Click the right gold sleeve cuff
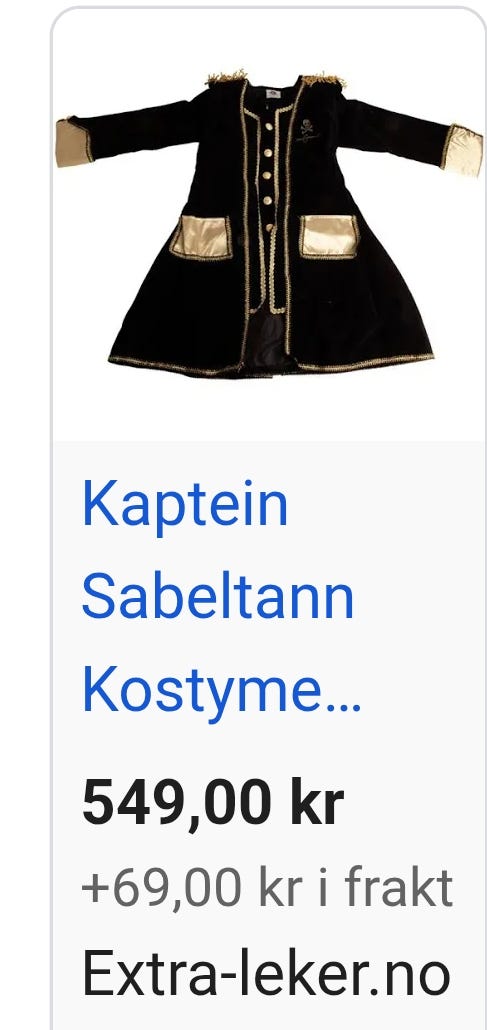 point(463,150)
